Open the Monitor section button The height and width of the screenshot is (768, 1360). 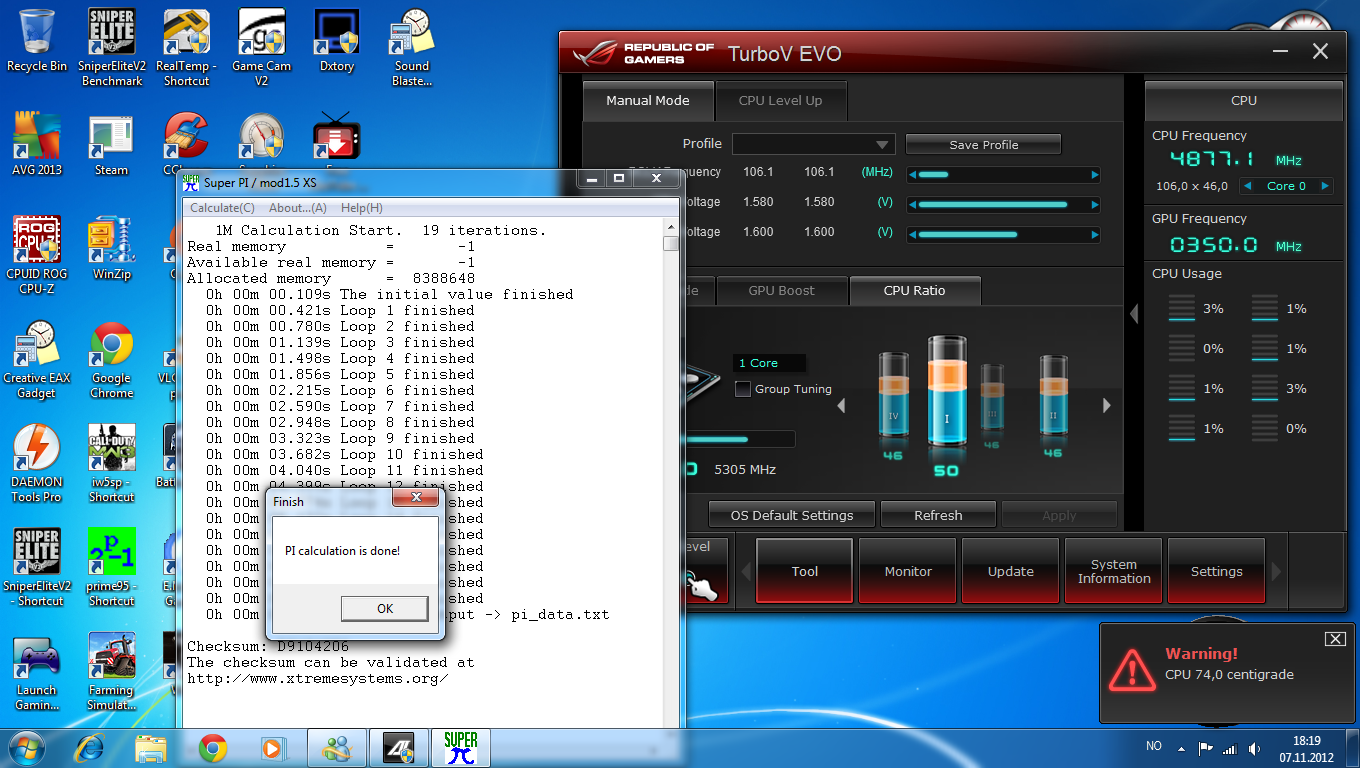(x=908, y=571)
